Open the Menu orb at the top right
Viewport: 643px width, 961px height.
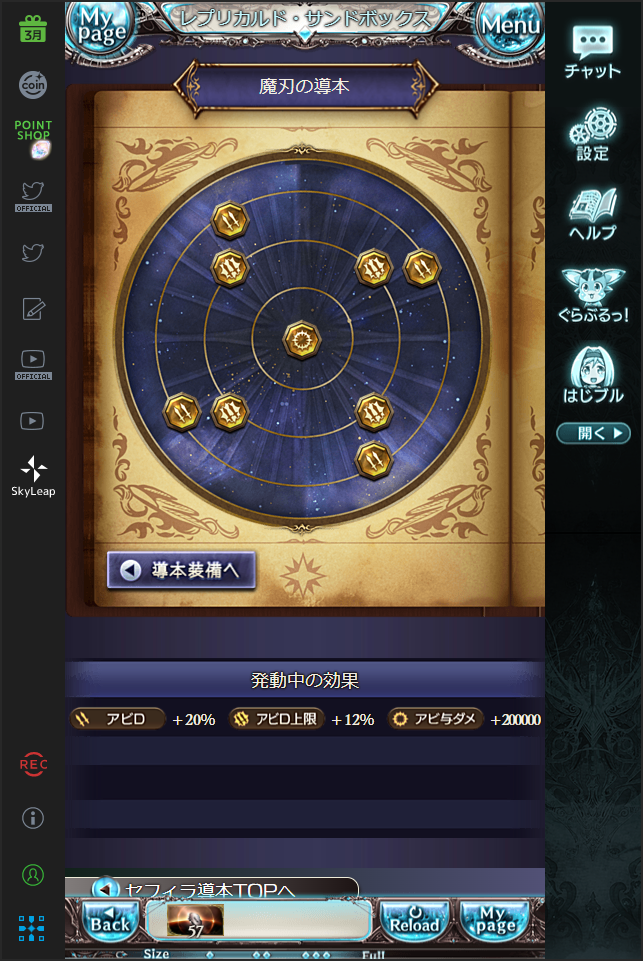(x=510, y=28)
